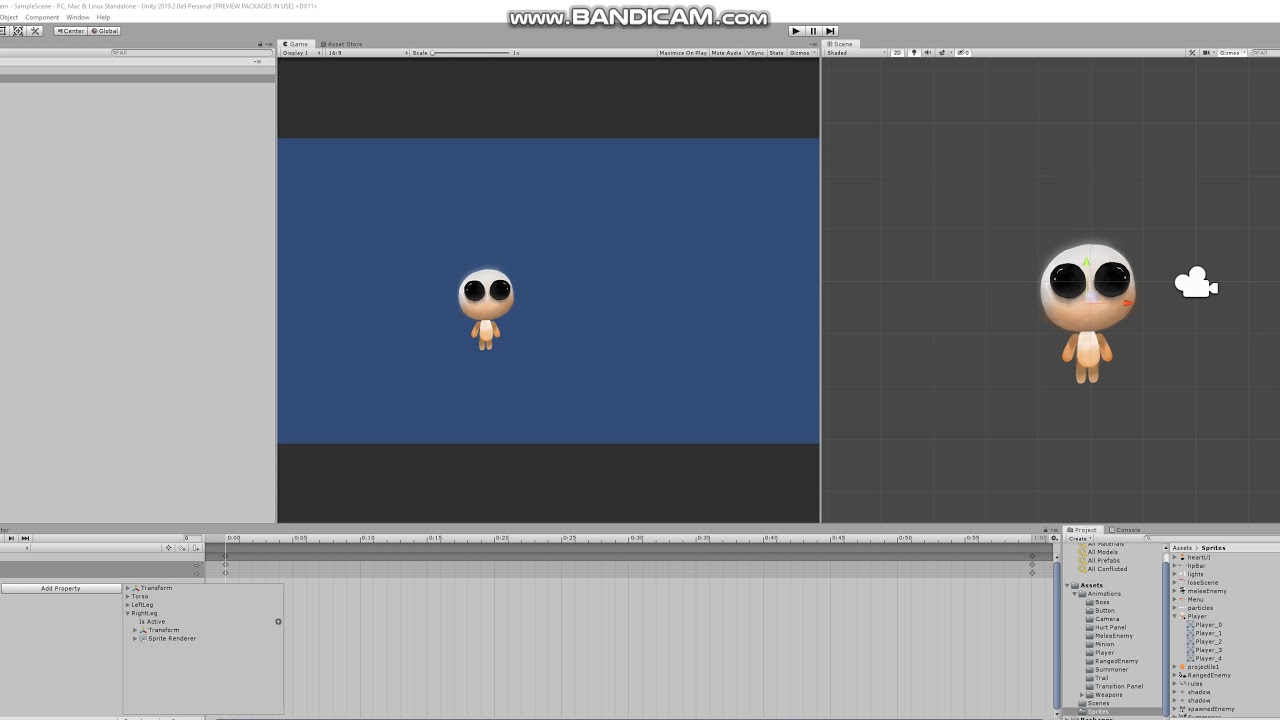Screen dimensions: 1280x720
Task: Toggle Scene lighting bulb icon
Action: point(913,53)
